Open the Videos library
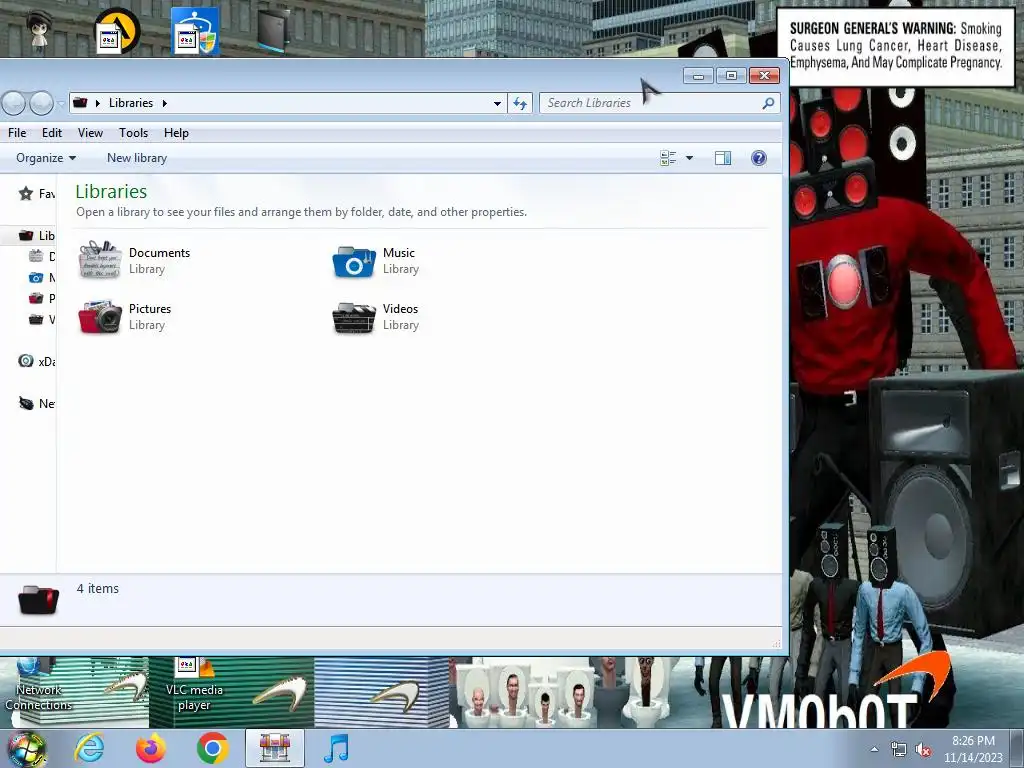 [377, 316]
